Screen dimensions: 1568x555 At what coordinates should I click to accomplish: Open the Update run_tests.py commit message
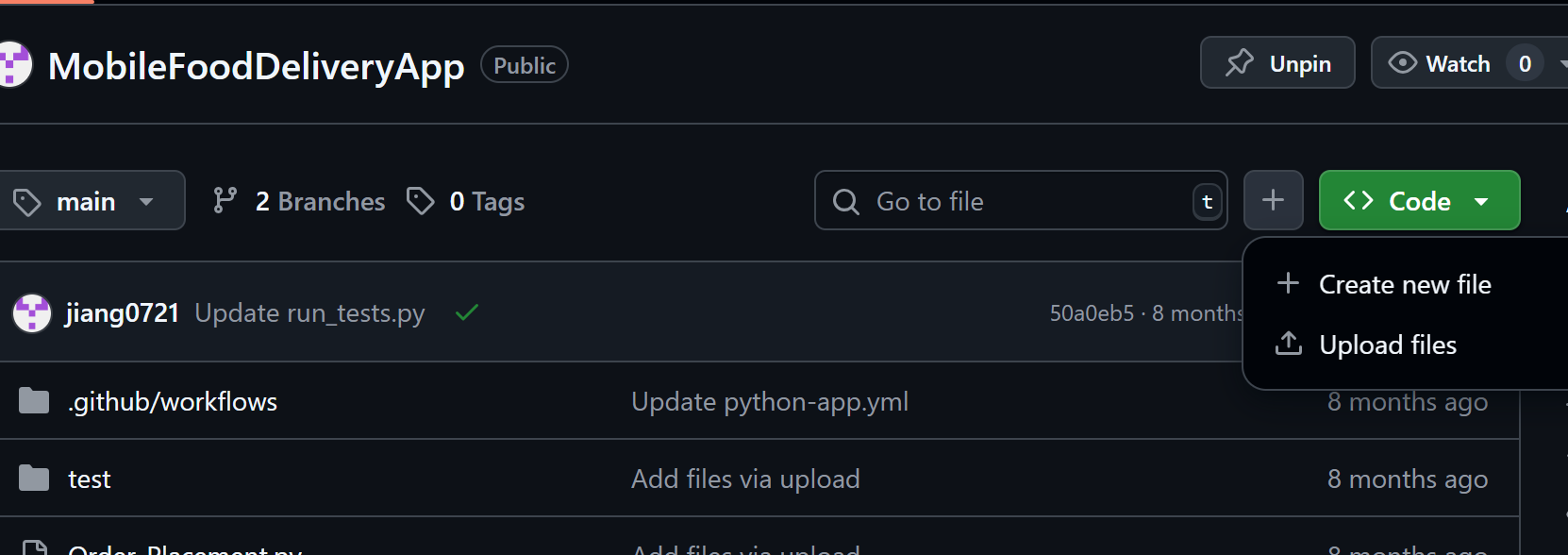click(x=309, y=312)
